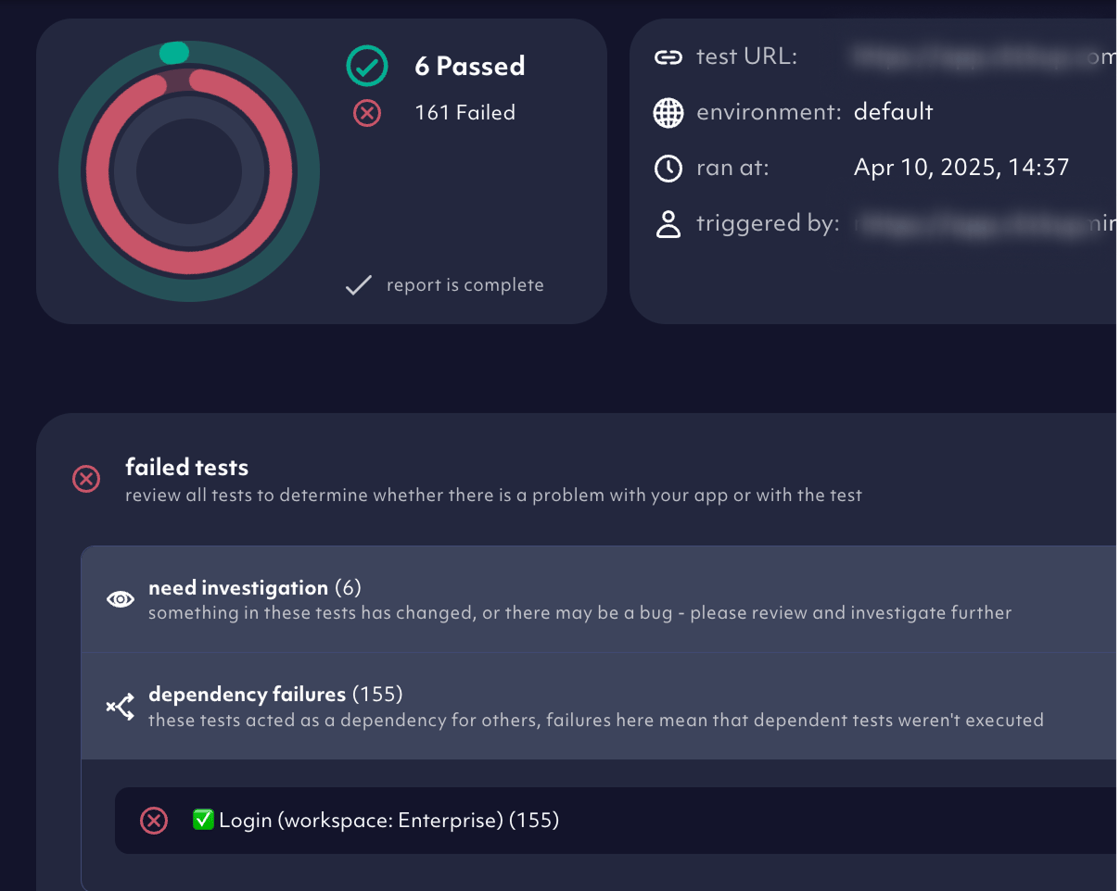
Task: Select the 161 Failed label
Action: pos(465,113)
